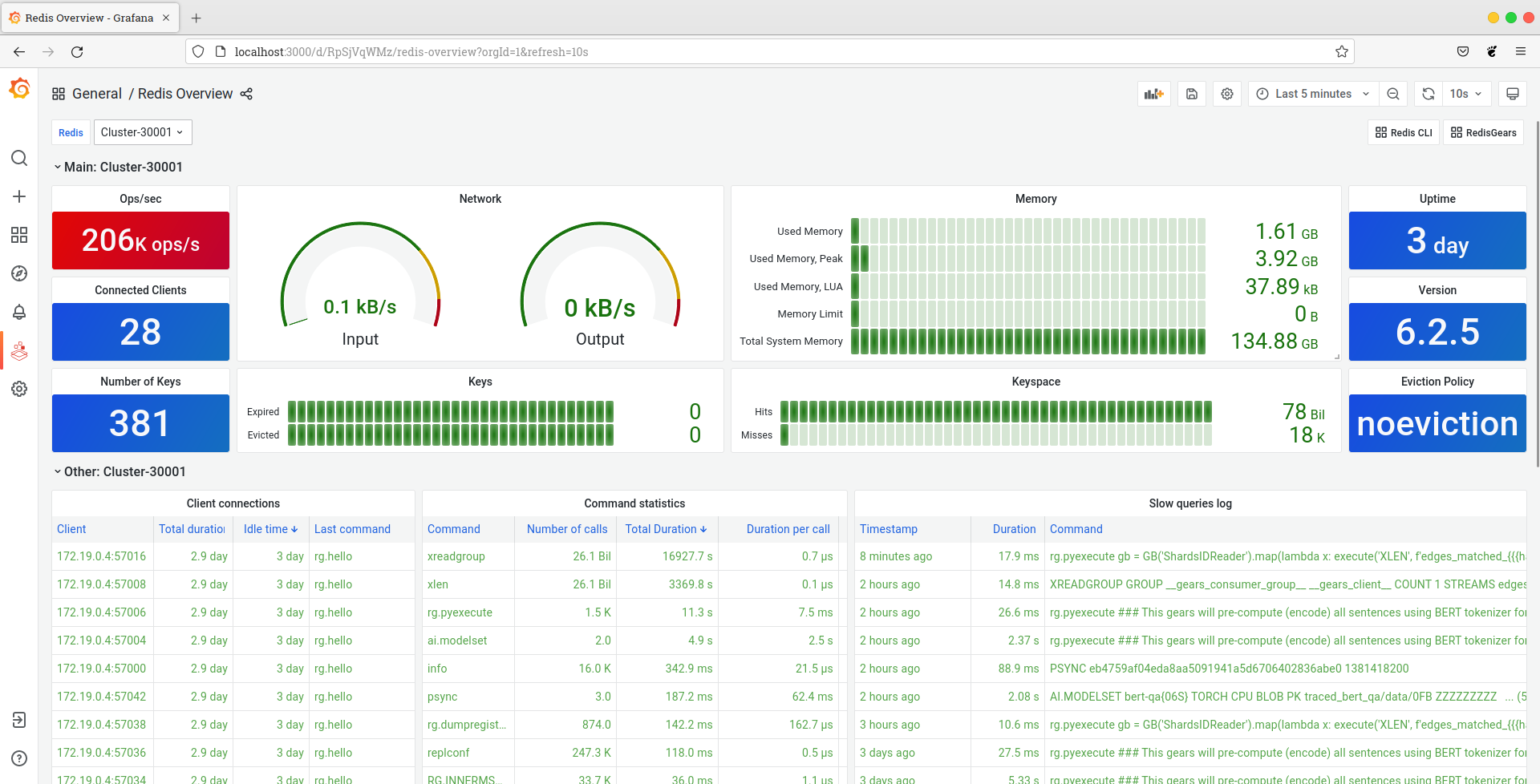
Task: Save the dashboard using the disk icon
Action: [x=1192, y=94]
